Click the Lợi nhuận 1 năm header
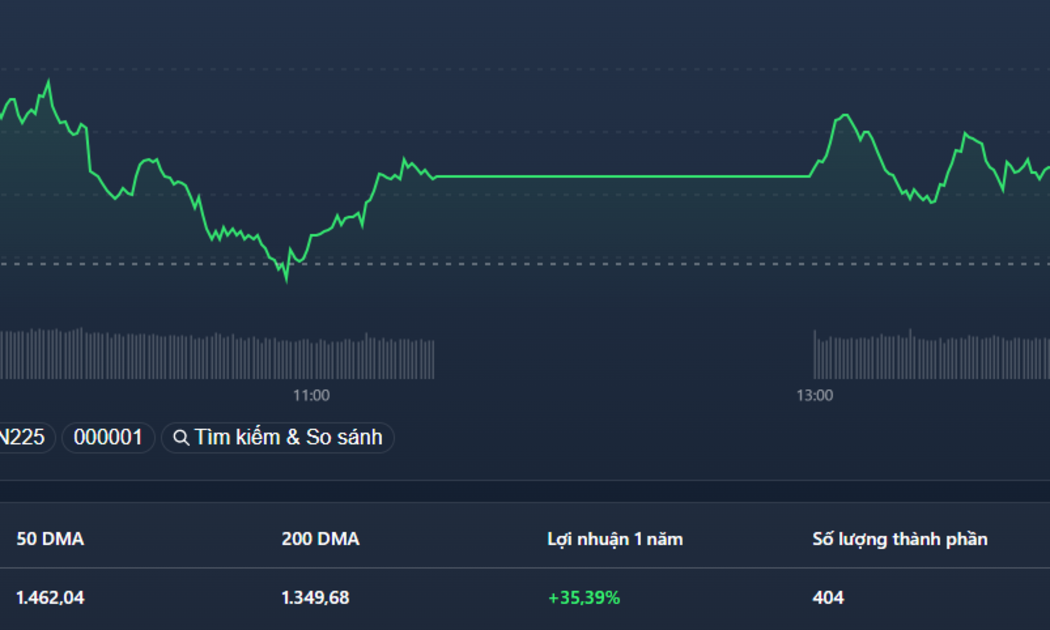1050x630 pixels. (615, 539)
